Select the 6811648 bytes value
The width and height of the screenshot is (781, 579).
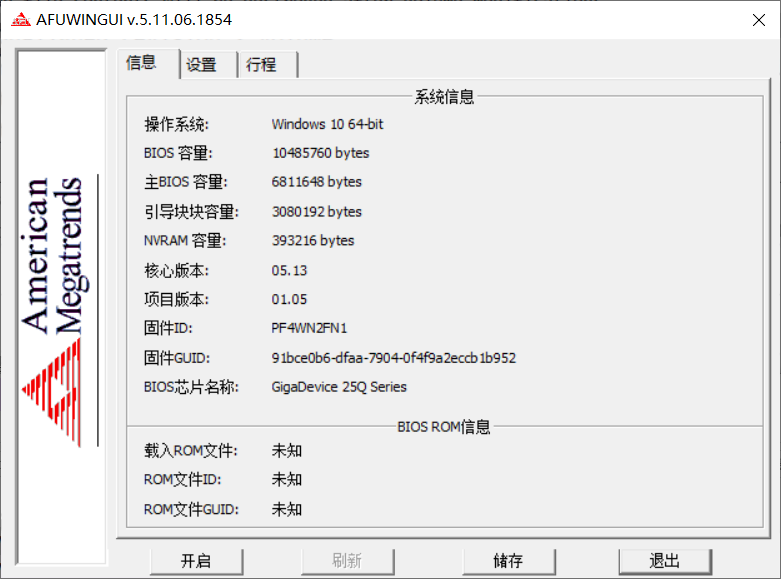(316, 182)
